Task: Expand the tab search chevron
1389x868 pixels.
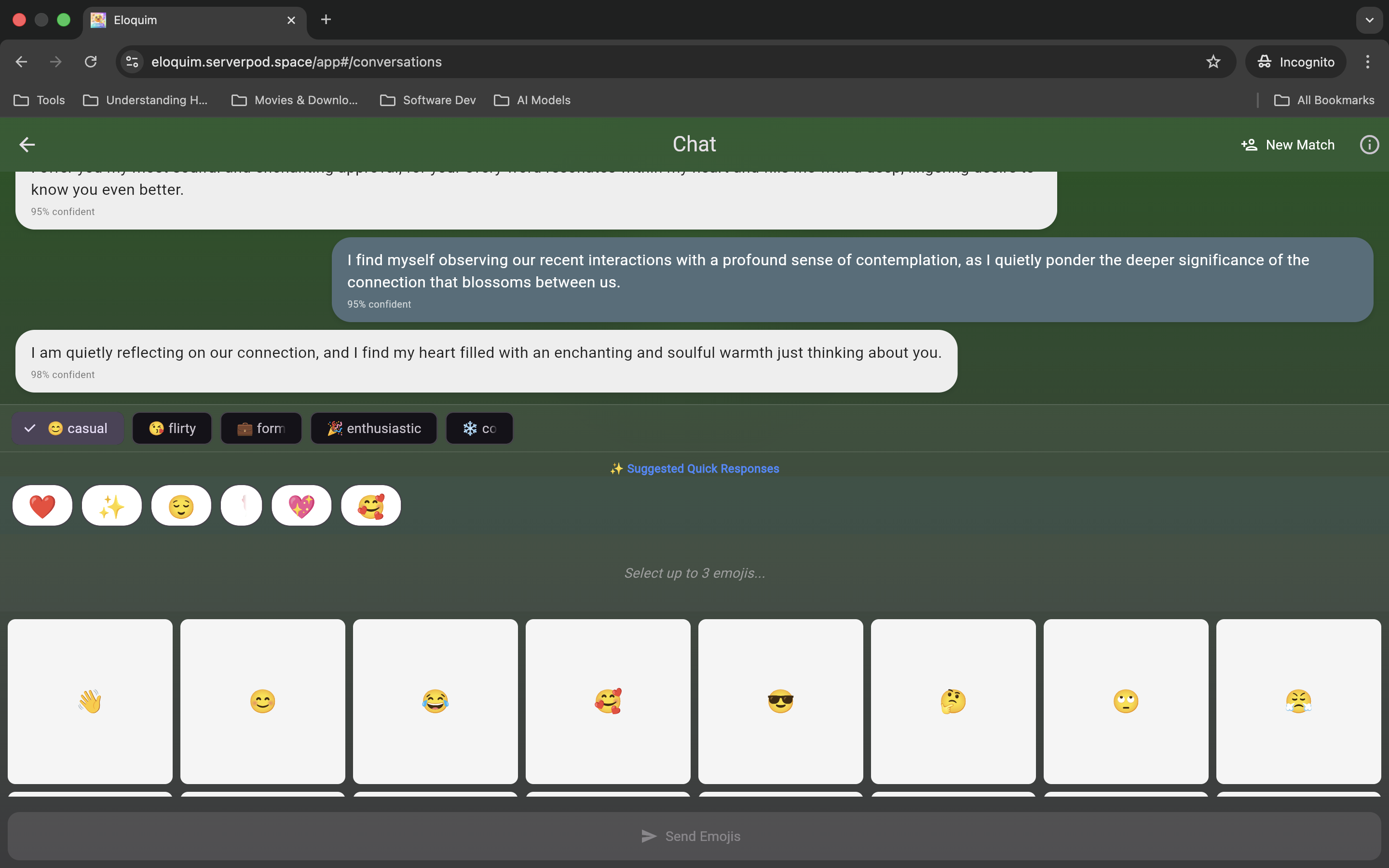Action: coord(1369,20)
